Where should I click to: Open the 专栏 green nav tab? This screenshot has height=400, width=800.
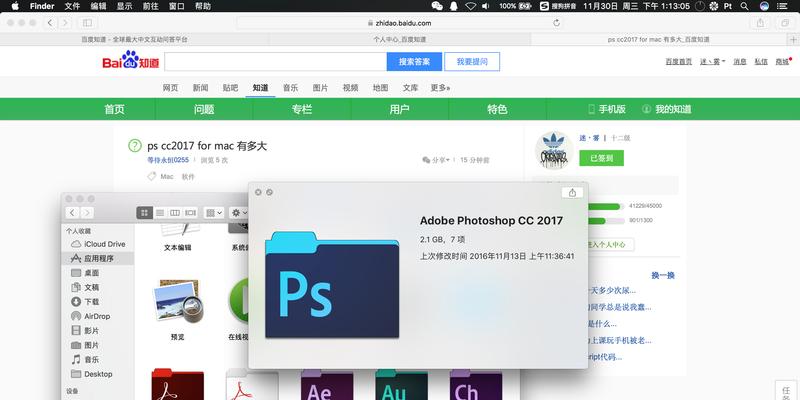[x=302, y=109]
